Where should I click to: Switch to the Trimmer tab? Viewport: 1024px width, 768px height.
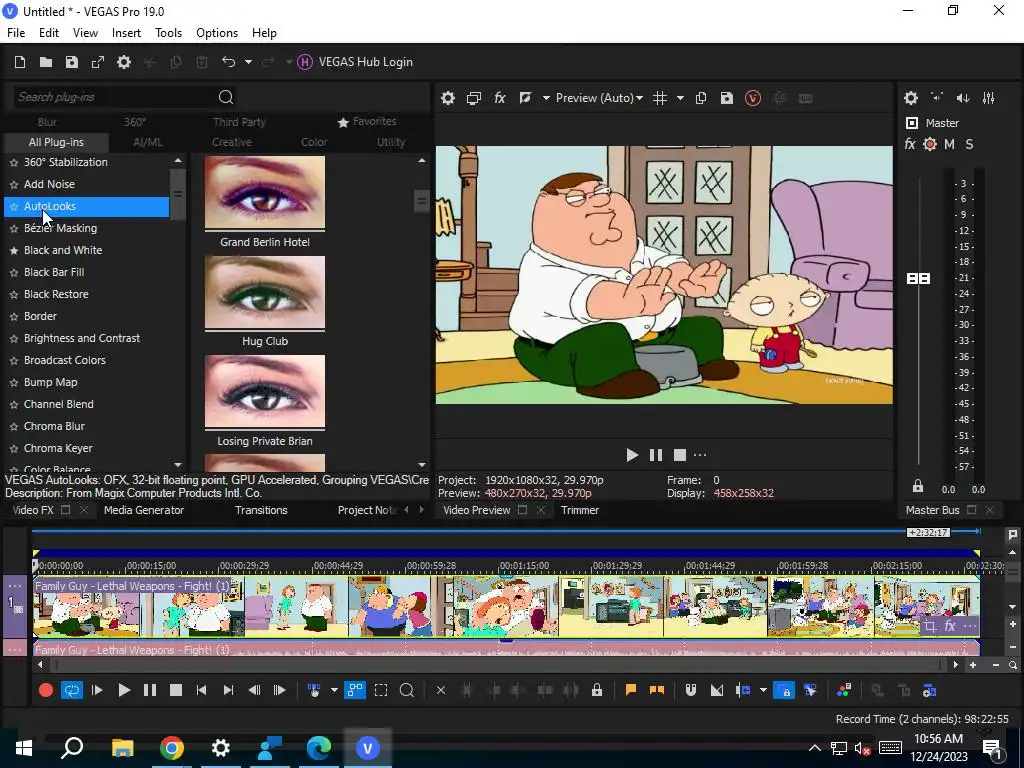pos(580,510)
